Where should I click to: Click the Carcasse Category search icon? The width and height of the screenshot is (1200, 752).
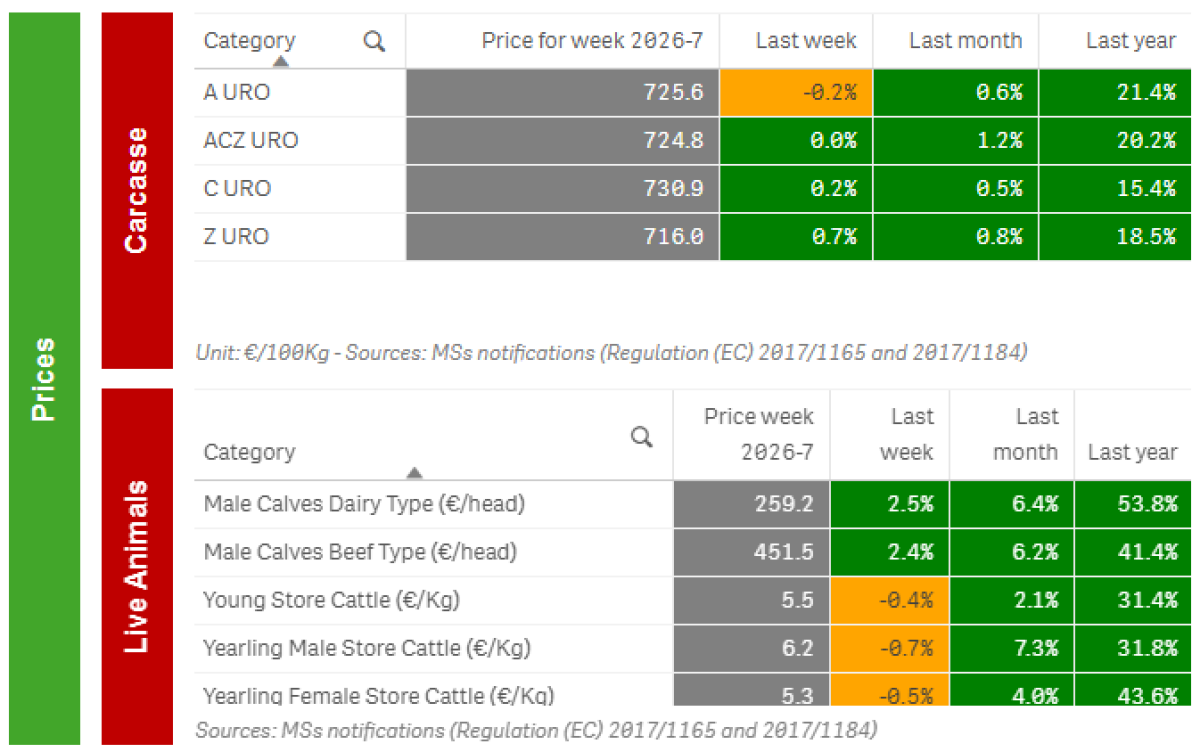tap(375, 41)
